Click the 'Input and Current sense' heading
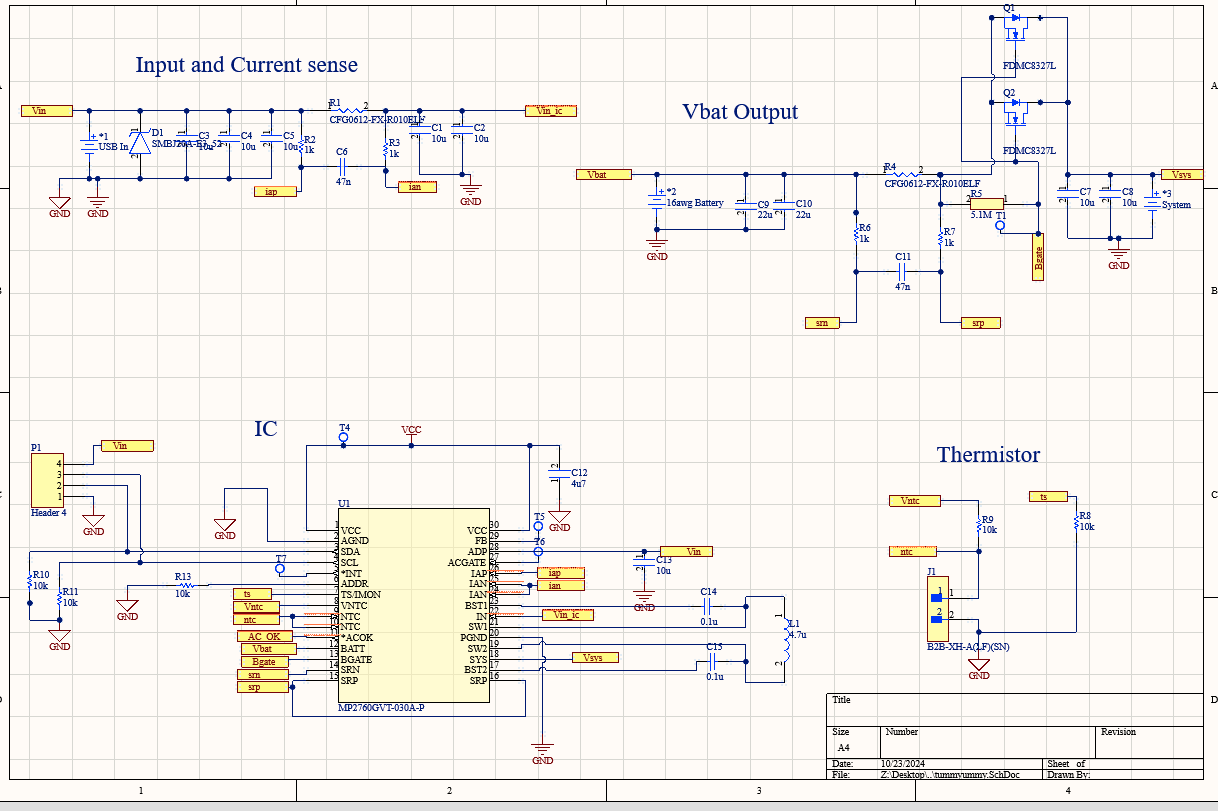This screenshot has height=811, width=1218. 246,65
